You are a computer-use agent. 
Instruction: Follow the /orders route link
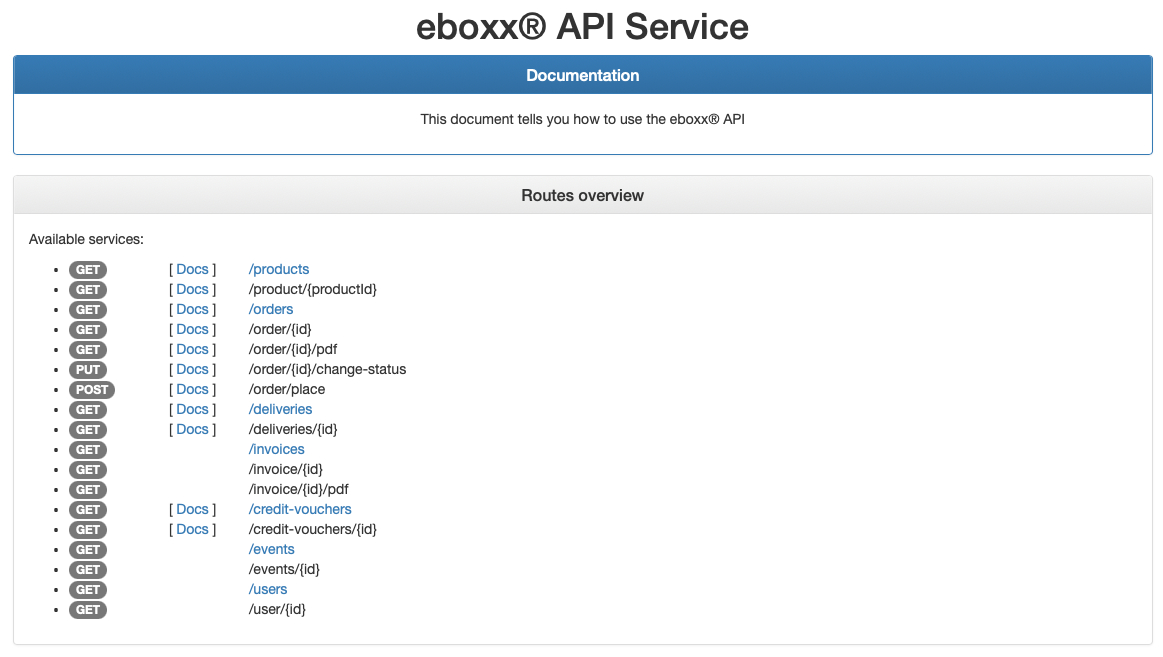tap(271, 309)
